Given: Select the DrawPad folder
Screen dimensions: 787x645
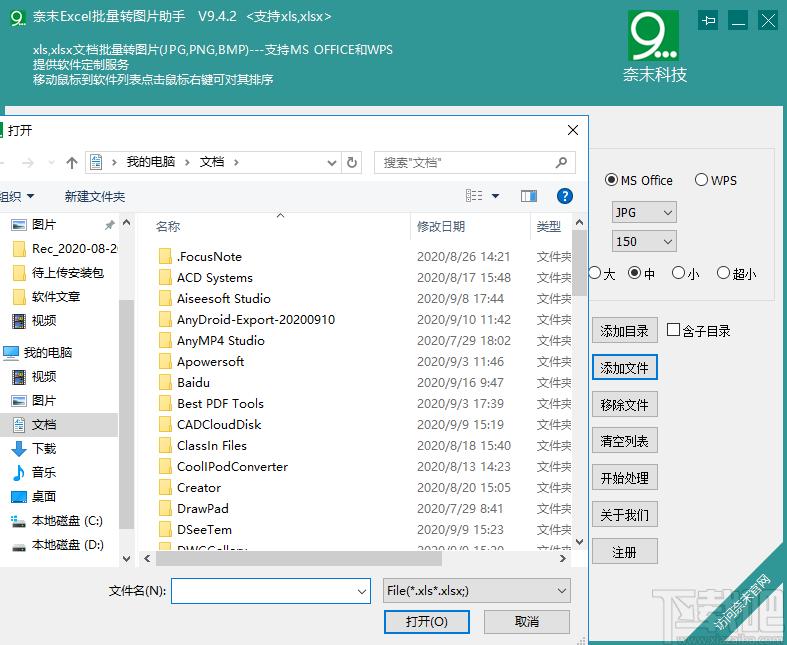Looking at the screenshot, I should coord(193,508).
